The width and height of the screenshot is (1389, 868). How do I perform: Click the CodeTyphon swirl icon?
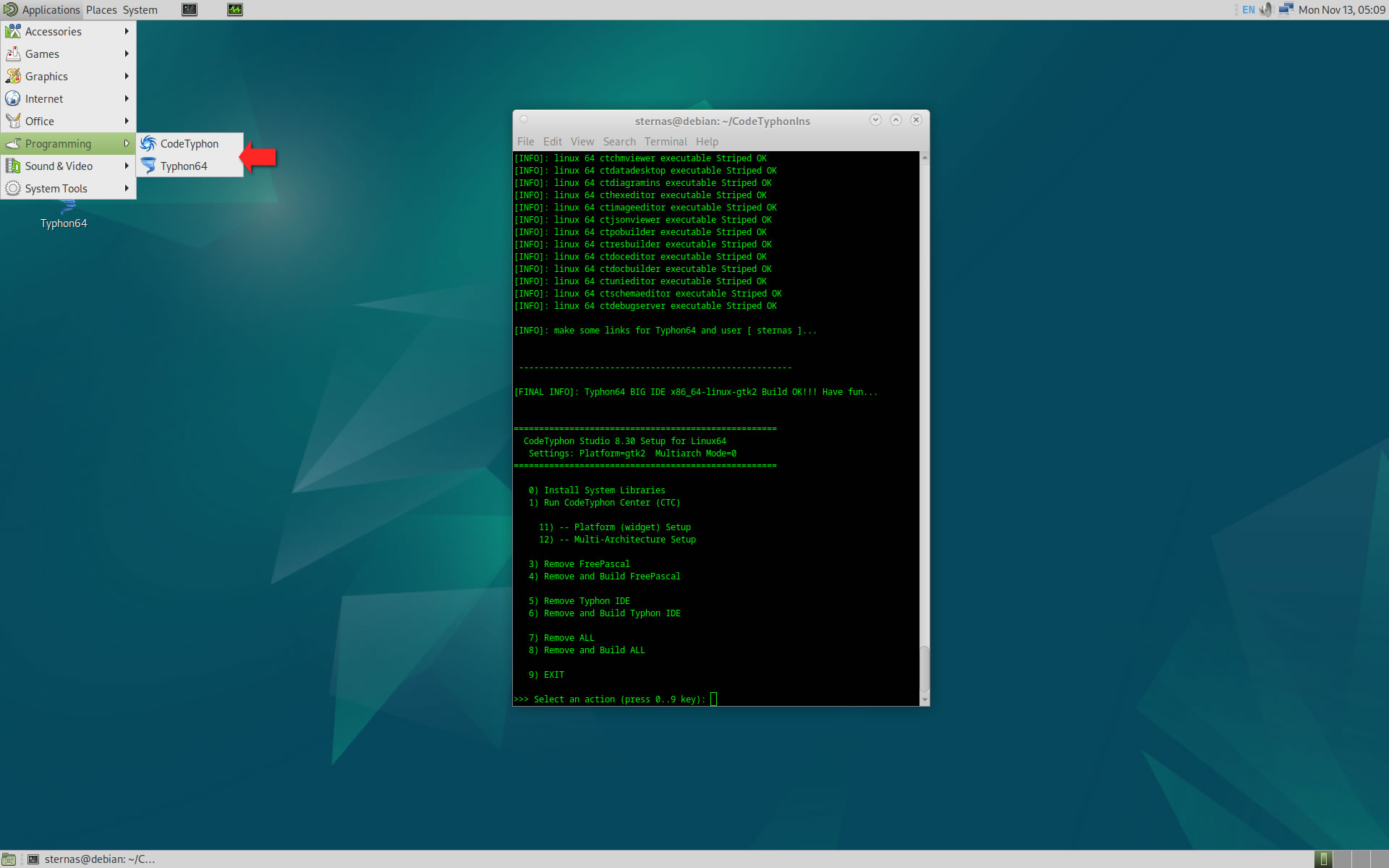click(148, 144)
